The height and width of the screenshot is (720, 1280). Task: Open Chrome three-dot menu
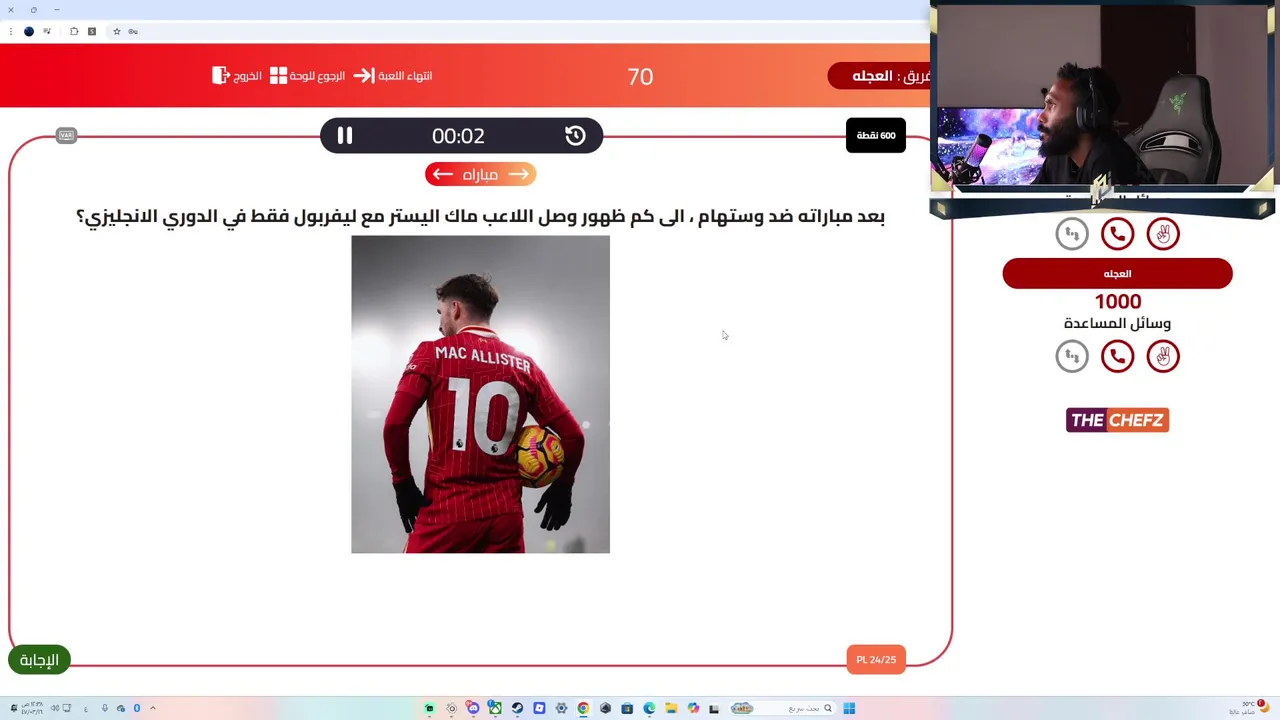(11, 31)
